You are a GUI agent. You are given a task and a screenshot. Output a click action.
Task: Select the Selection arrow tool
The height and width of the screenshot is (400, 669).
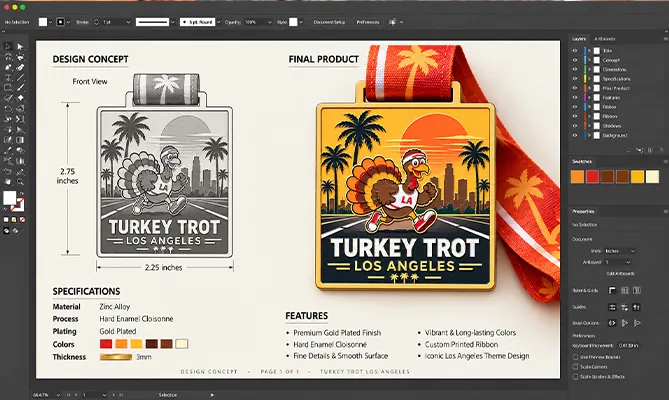click(8, 46)
